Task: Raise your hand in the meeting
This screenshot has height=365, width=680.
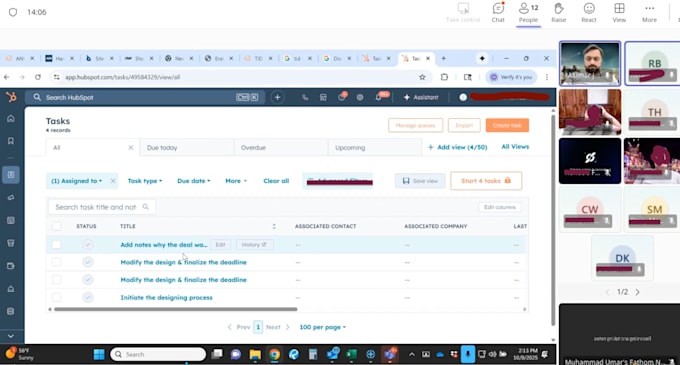Action: [x=559, y=13]
